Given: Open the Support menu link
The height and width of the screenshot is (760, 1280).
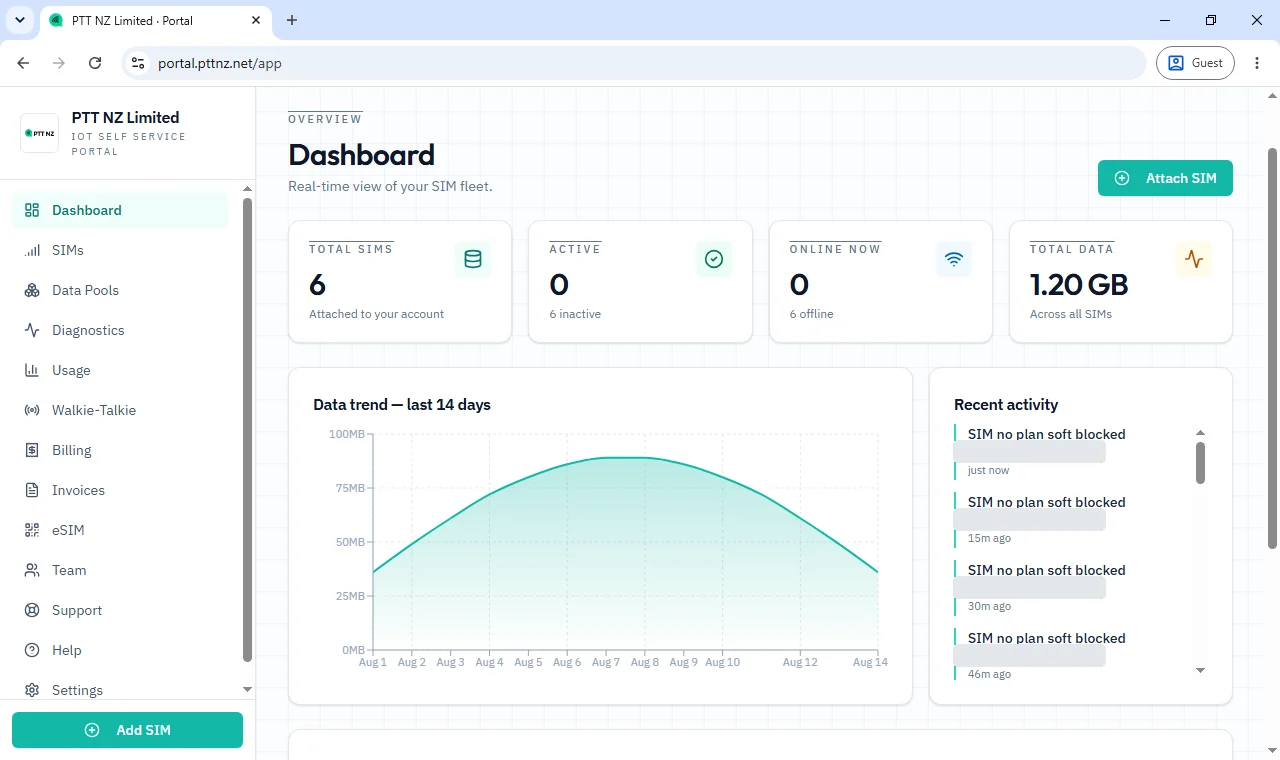Looking at the screenshot, I should pos(120,610).
